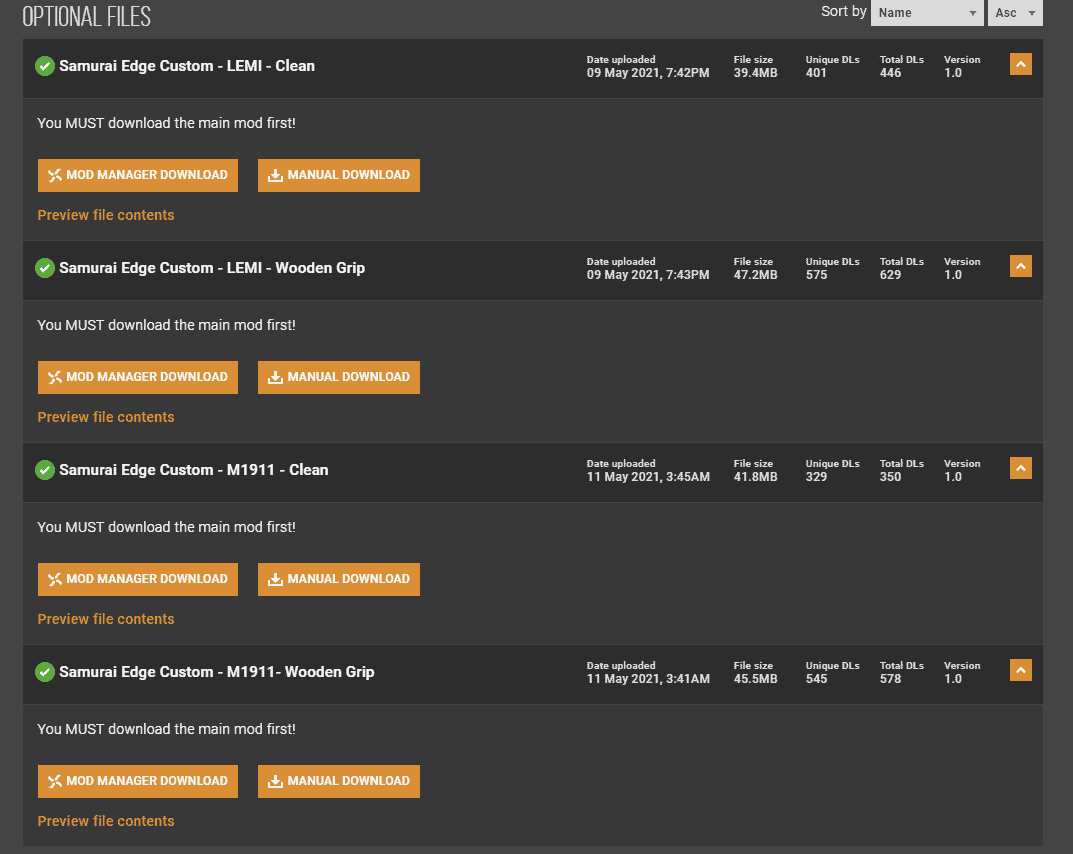Viewport: 1073px width, 854px height.
Task: Click the 'OPTIONAL FILES' section heading
Action: tap(86, 16)
